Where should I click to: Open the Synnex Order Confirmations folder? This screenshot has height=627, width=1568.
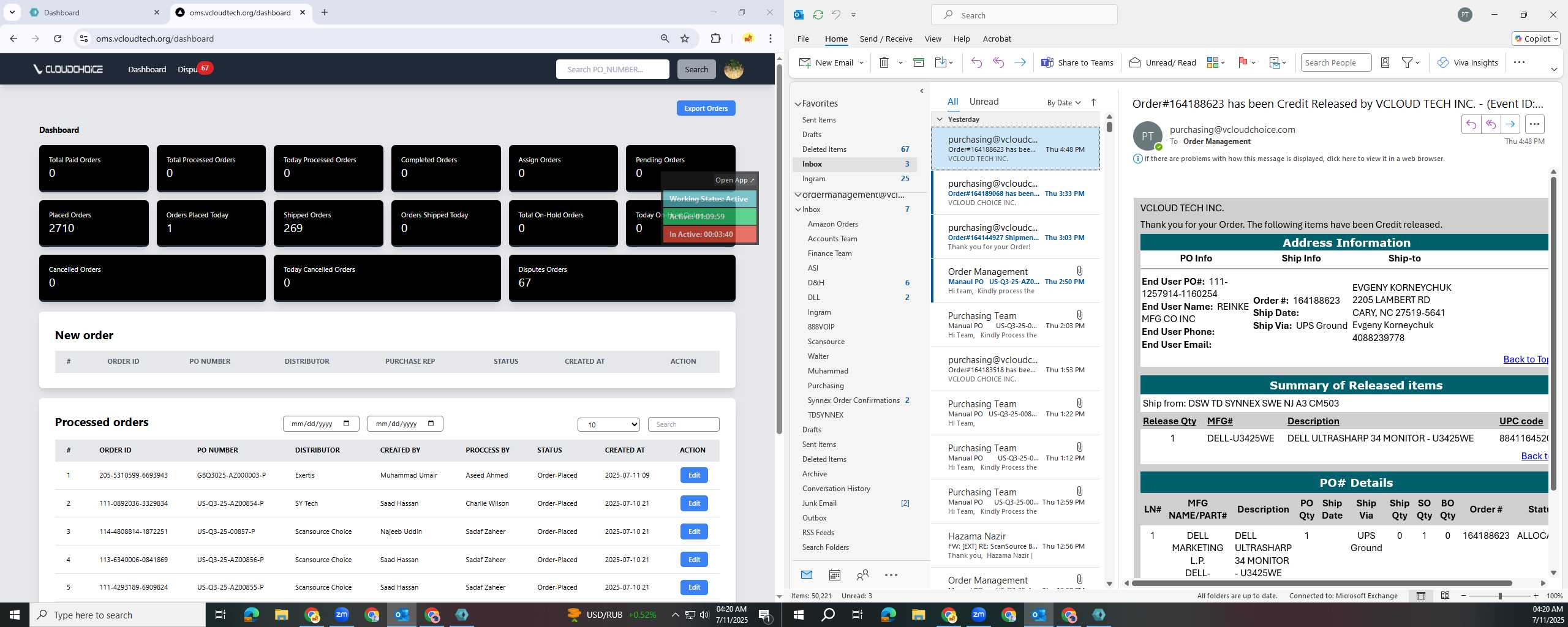point(854,400)
